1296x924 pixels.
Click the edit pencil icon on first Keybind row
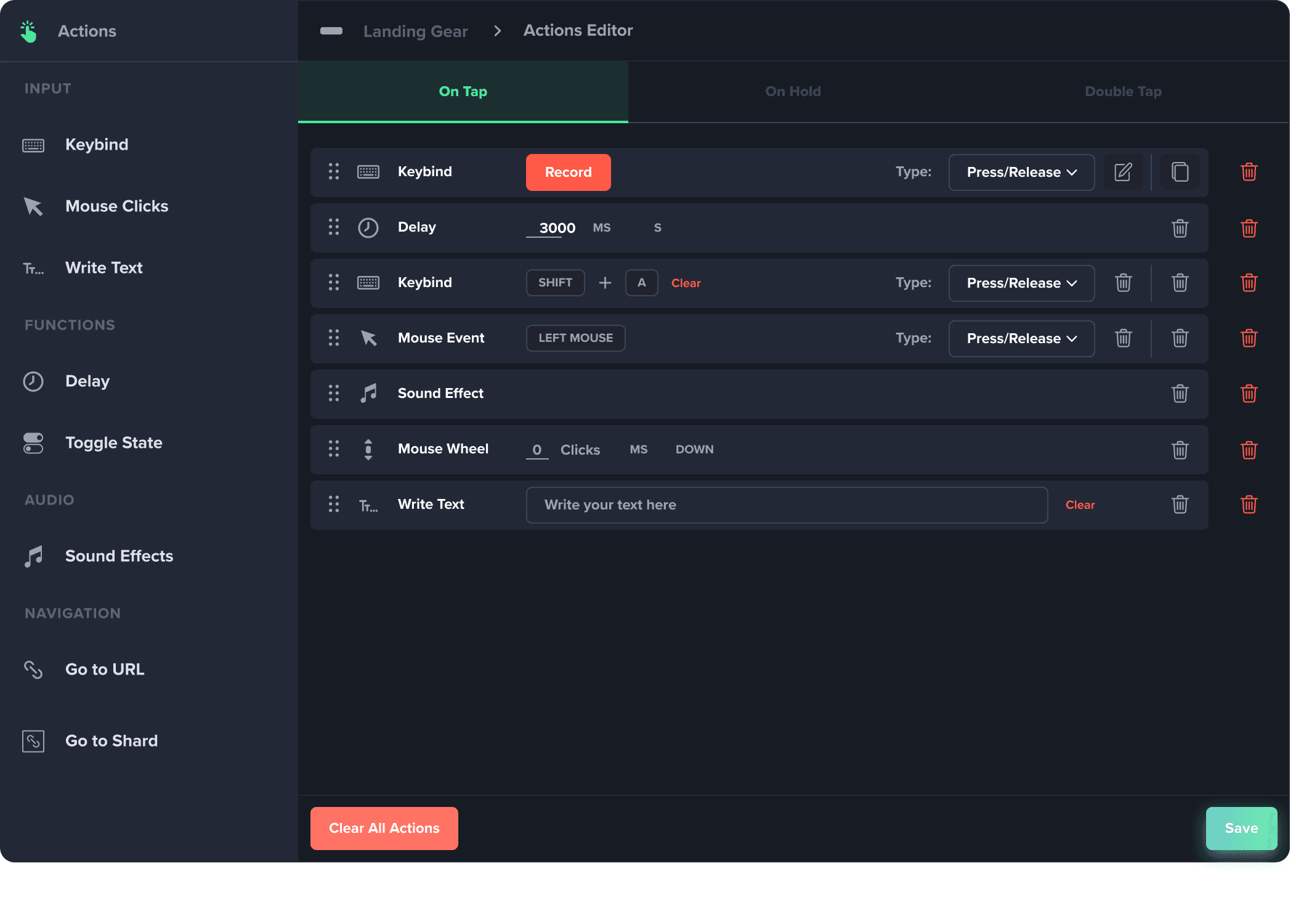point(1123,172)
